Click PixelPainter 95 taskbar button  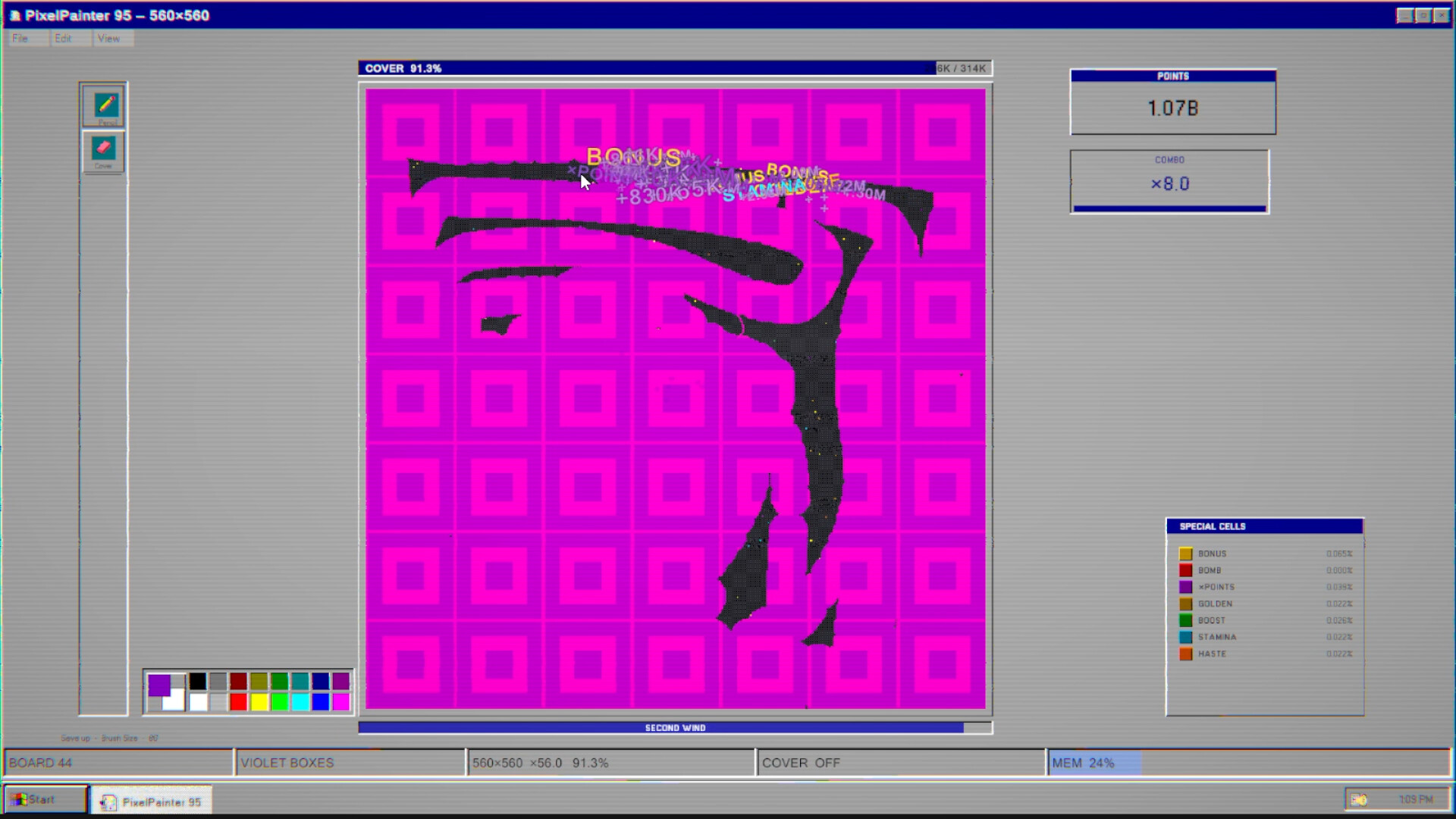pyautogui.click(x=151, y=802)
